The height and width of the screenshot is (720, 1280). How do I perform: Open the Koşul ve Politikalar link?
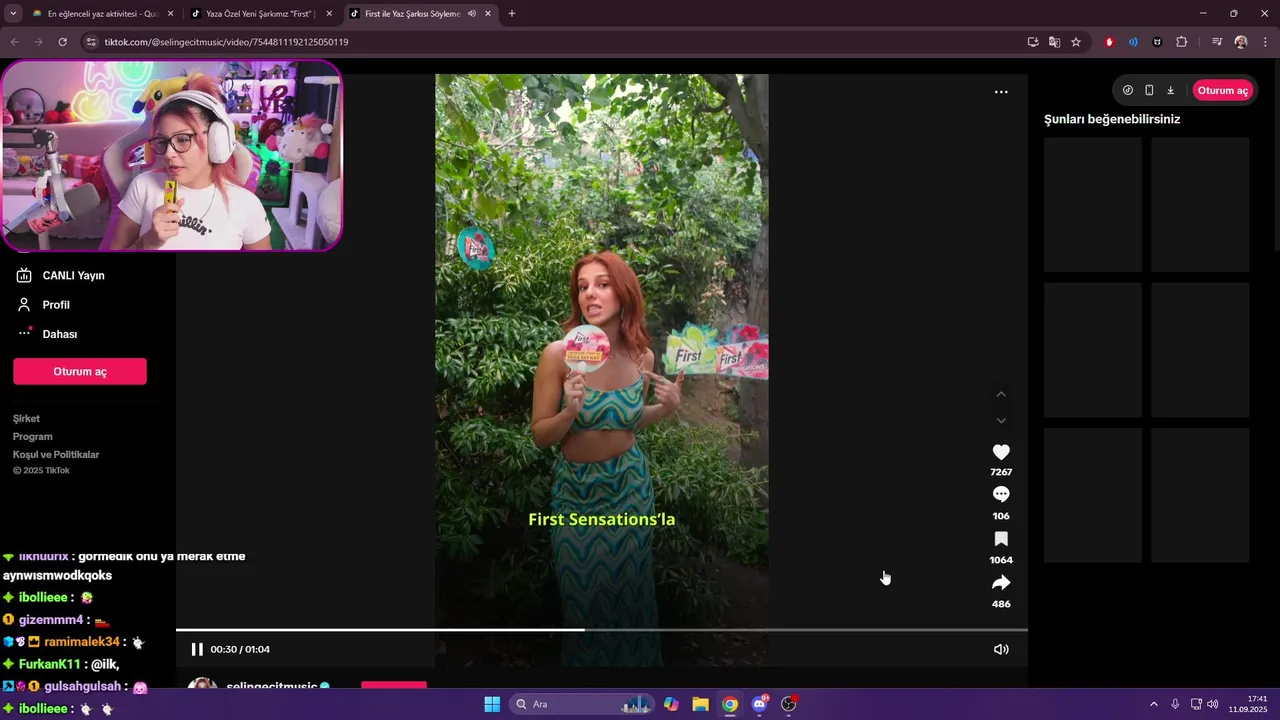(x=56, y=454)
